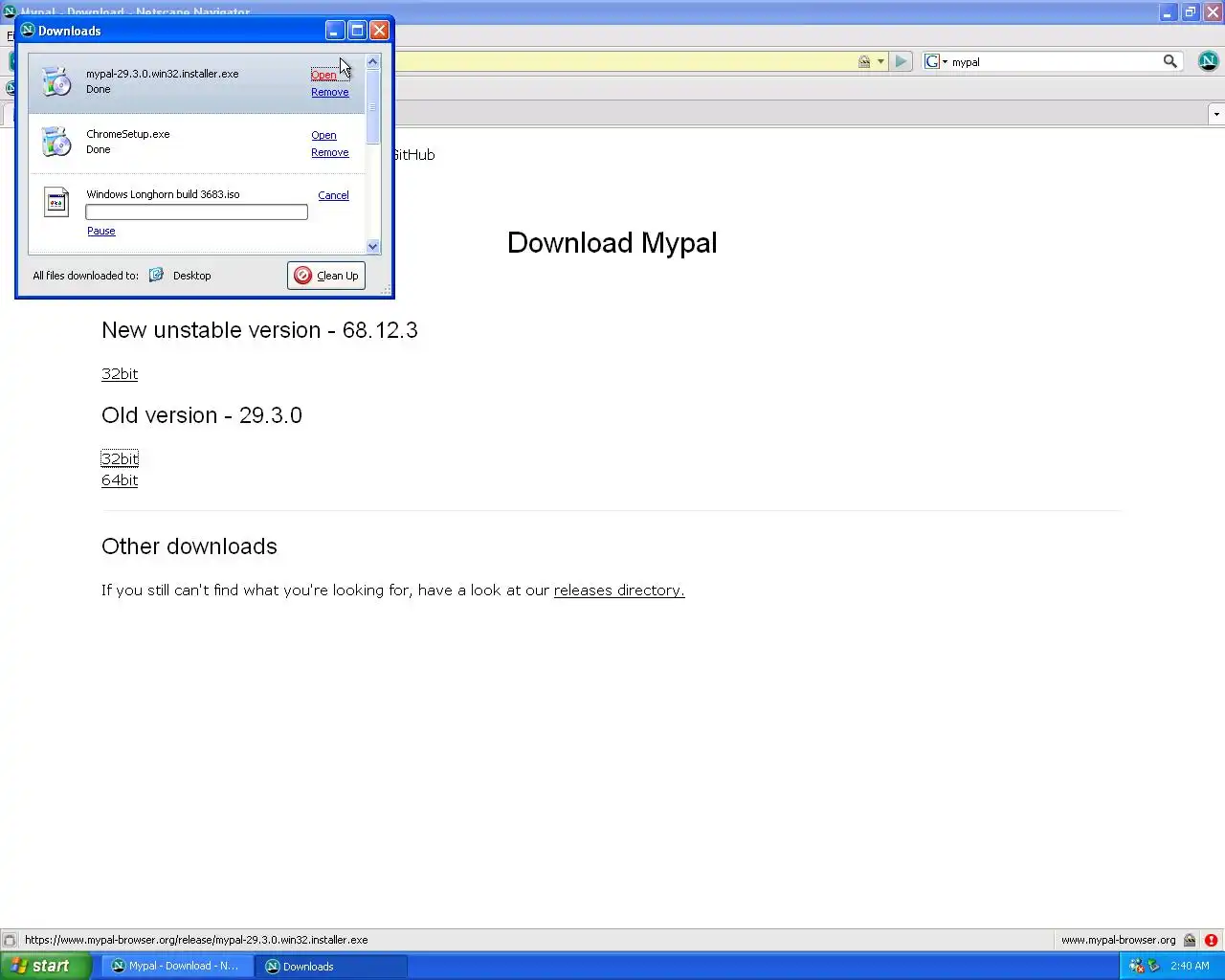This screenshot has width=1225, height=980.
Task: Open the Desktop download folder
Action: (x=156, y=276)
